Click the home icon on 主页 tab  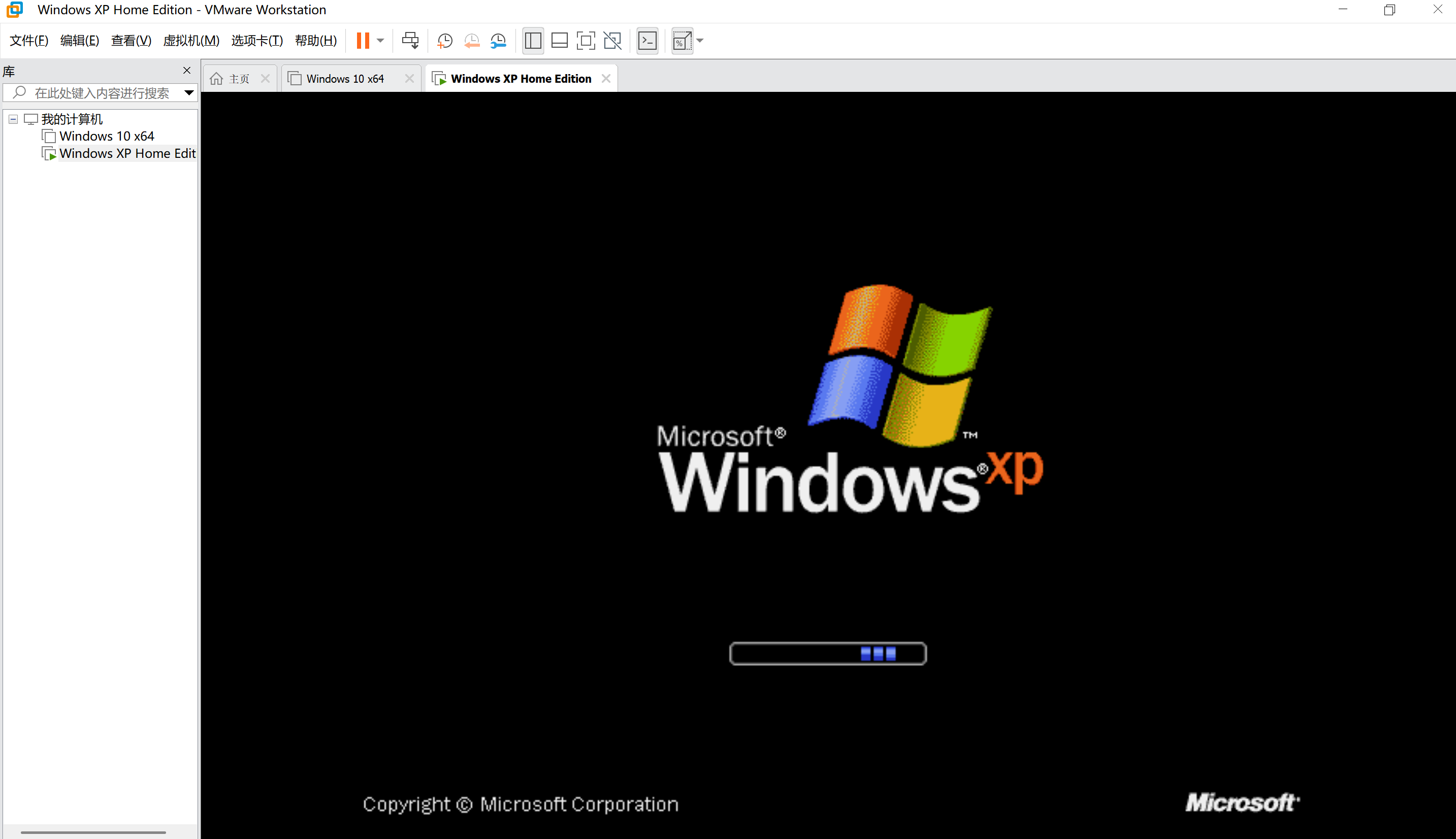216,78
